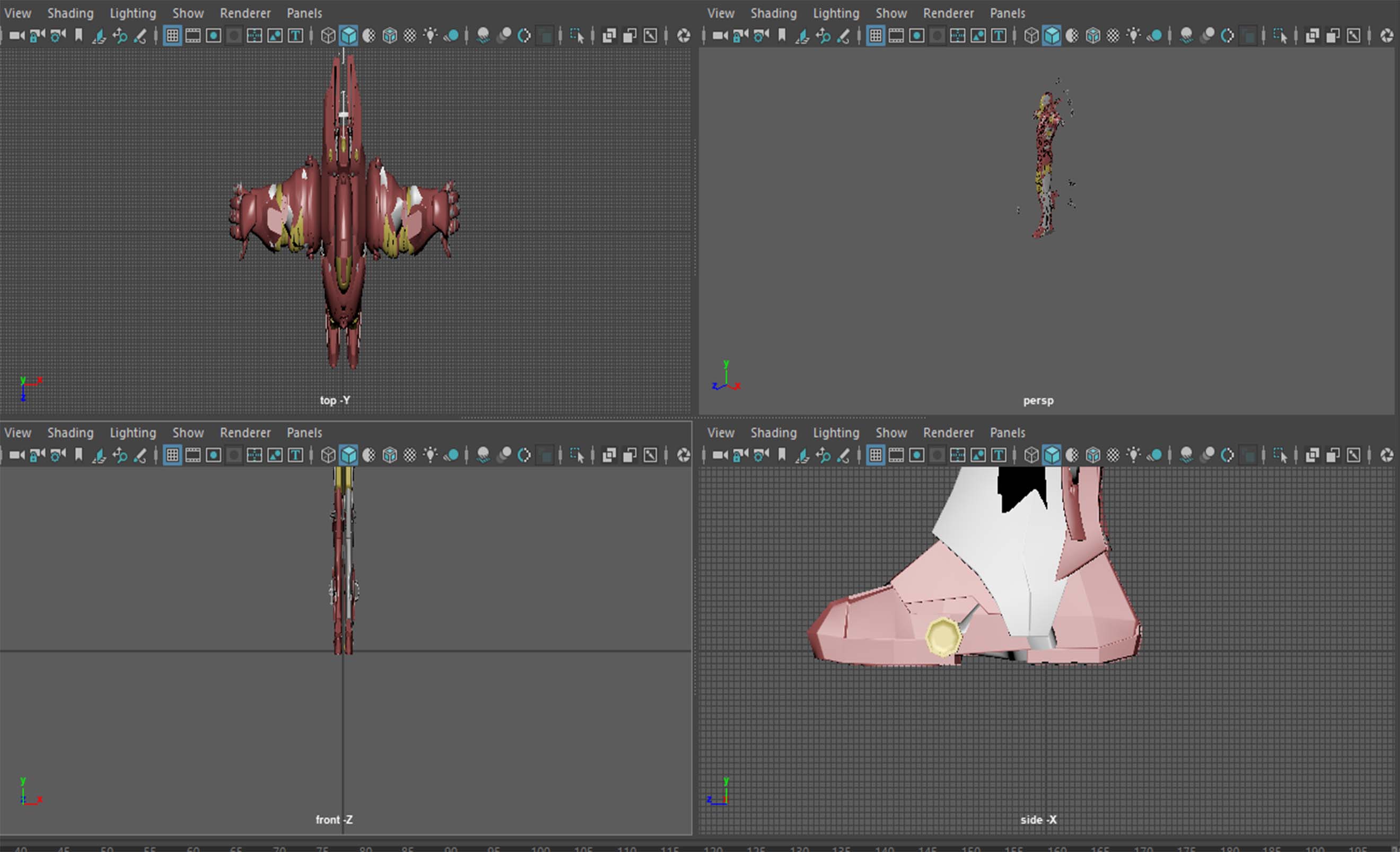Screen dimensions: 1400x852
Task: Turn on use all lights in top view
Action: pyautogui.click(x=430, y=36)
